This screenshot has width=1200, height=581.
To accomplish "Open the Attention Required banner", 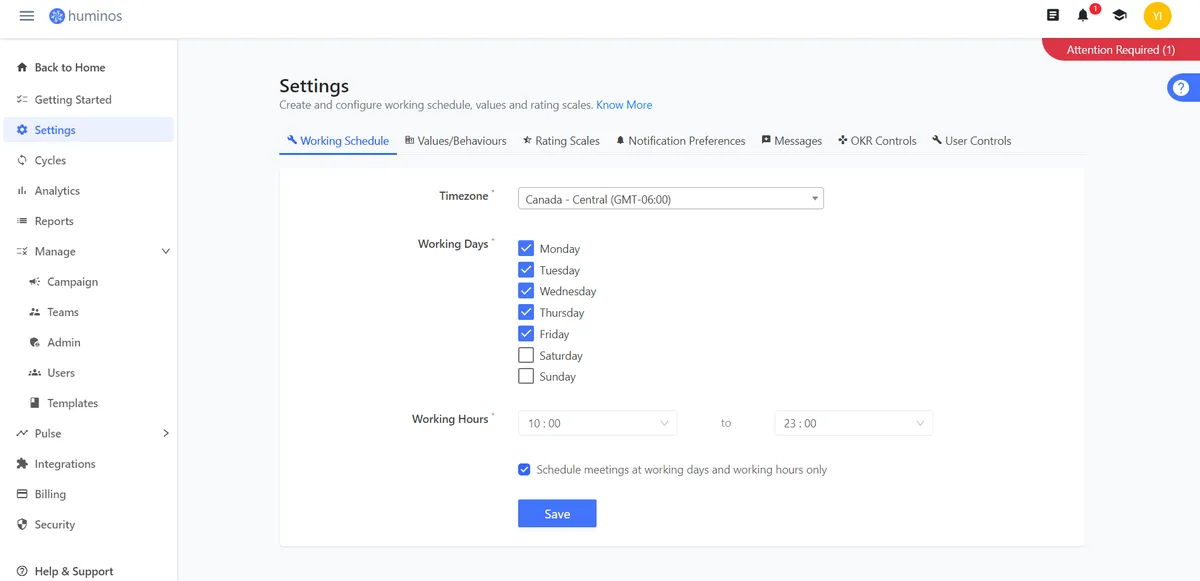I will click(x=1120, y=50).
